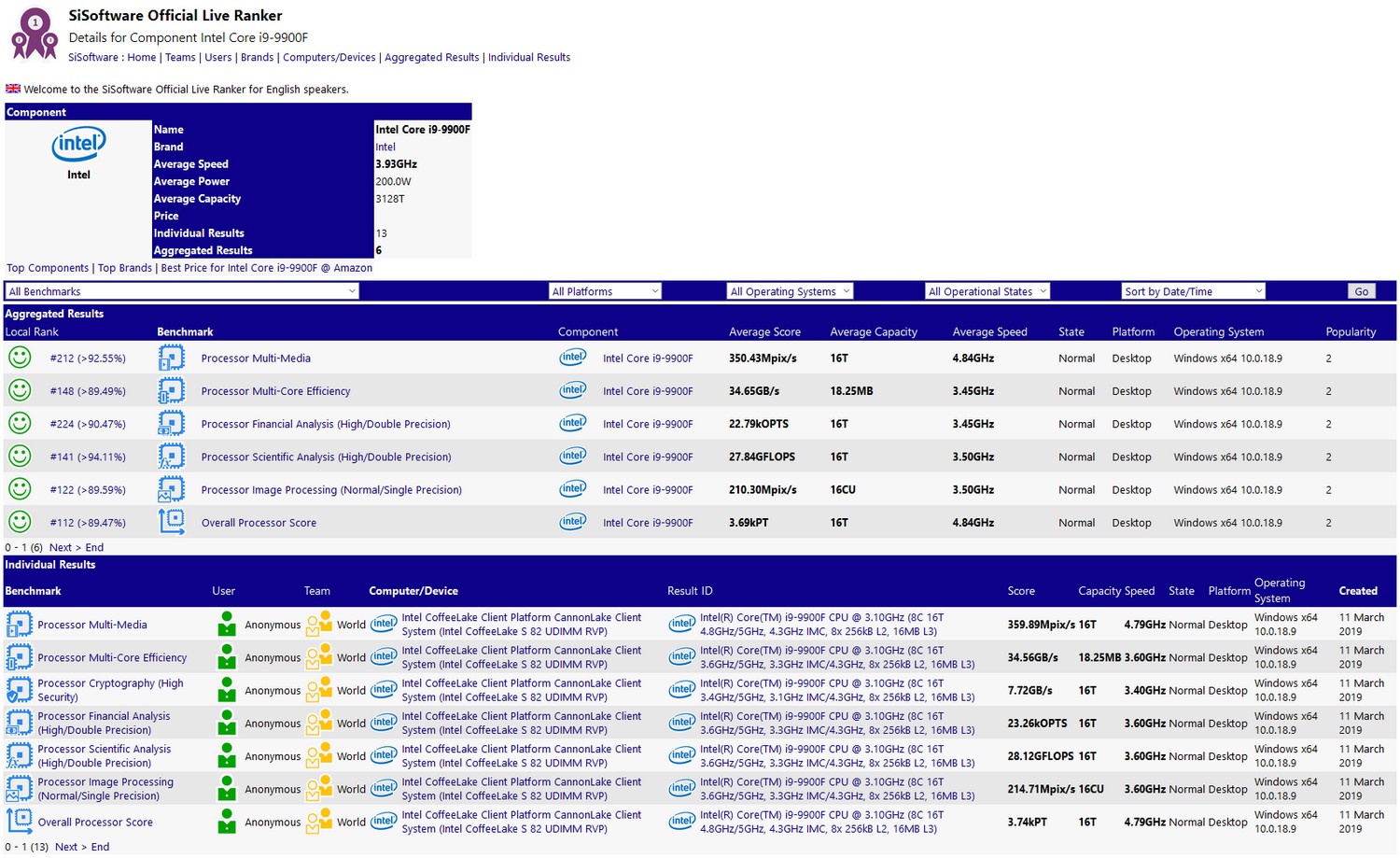Open the Sort by Date/Time dropdown

(1193, 291)
